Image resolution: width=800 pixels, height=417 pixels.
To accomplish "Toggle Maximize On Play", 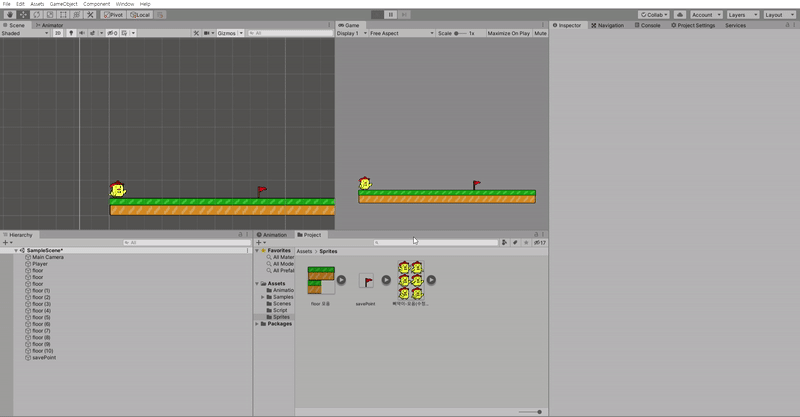I will click(508, 33).
